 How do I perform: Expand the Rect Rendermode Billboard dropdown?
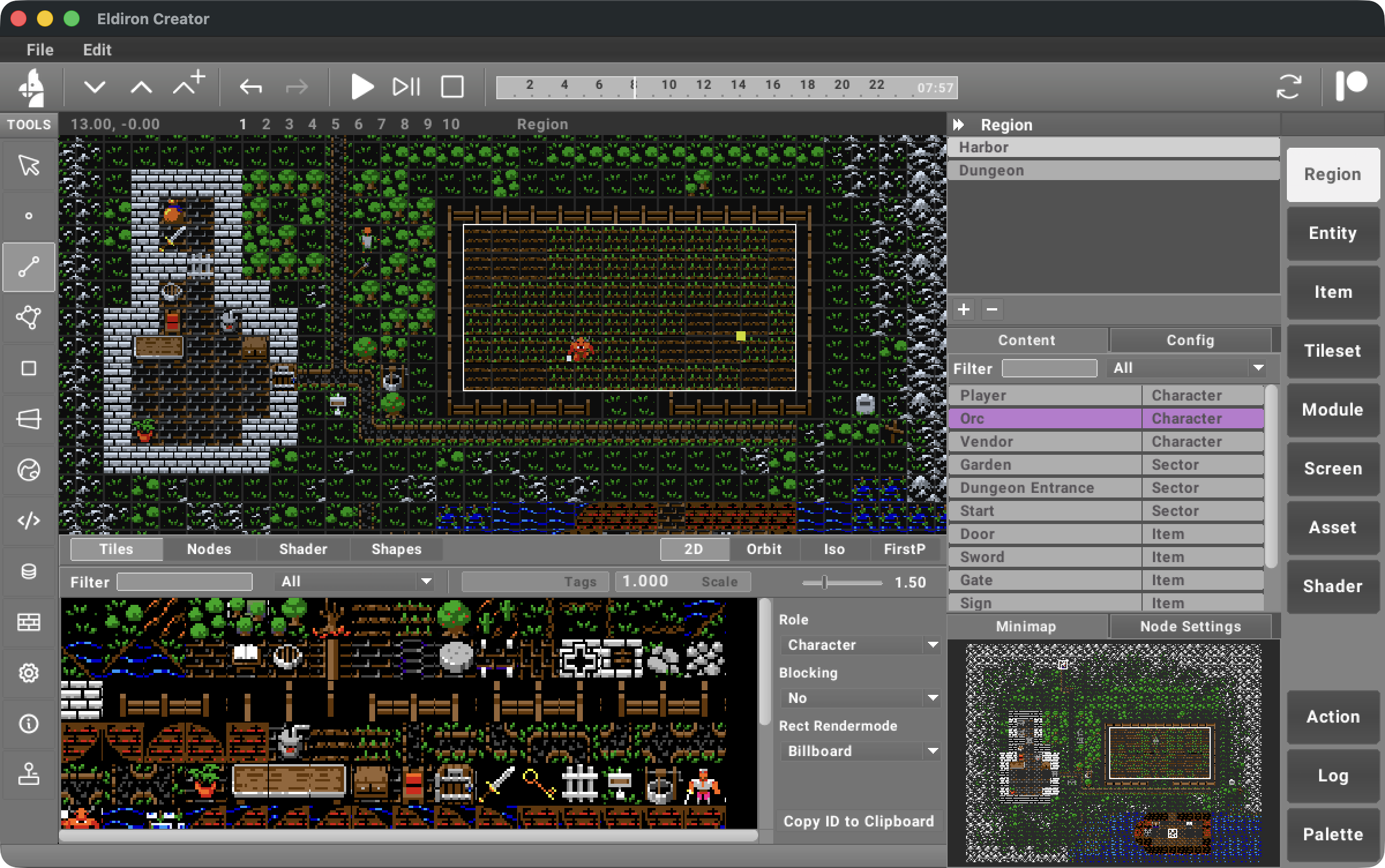[860, 751]
